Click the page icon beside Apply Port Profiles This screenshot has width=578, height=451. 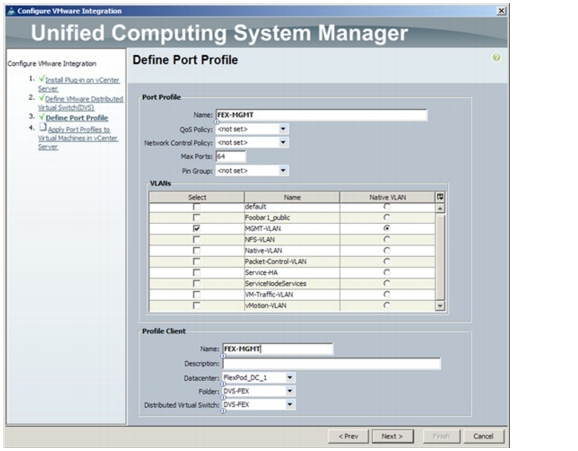coord(43,128)
